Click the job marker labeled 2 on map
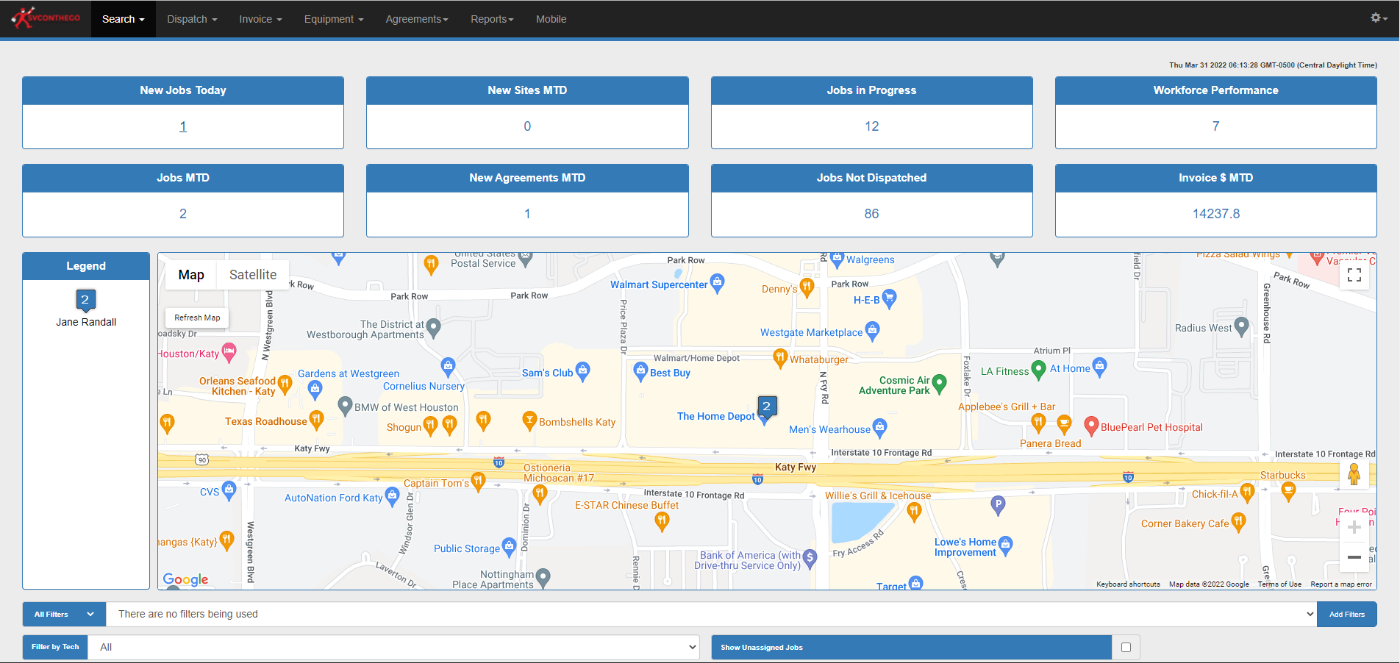Screen dimensions: 1400x663 pyautogui.click(x=767, y=408)
